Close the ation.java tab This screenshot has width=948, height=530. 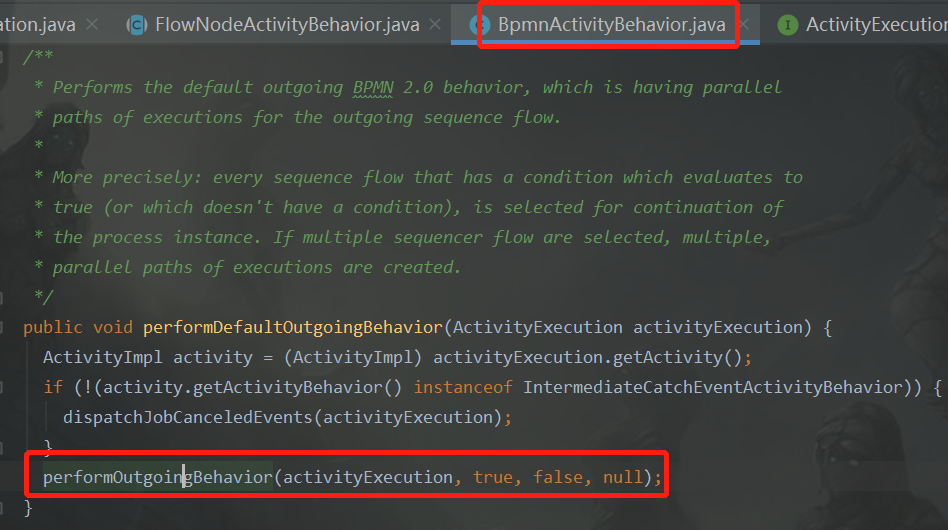92,25
